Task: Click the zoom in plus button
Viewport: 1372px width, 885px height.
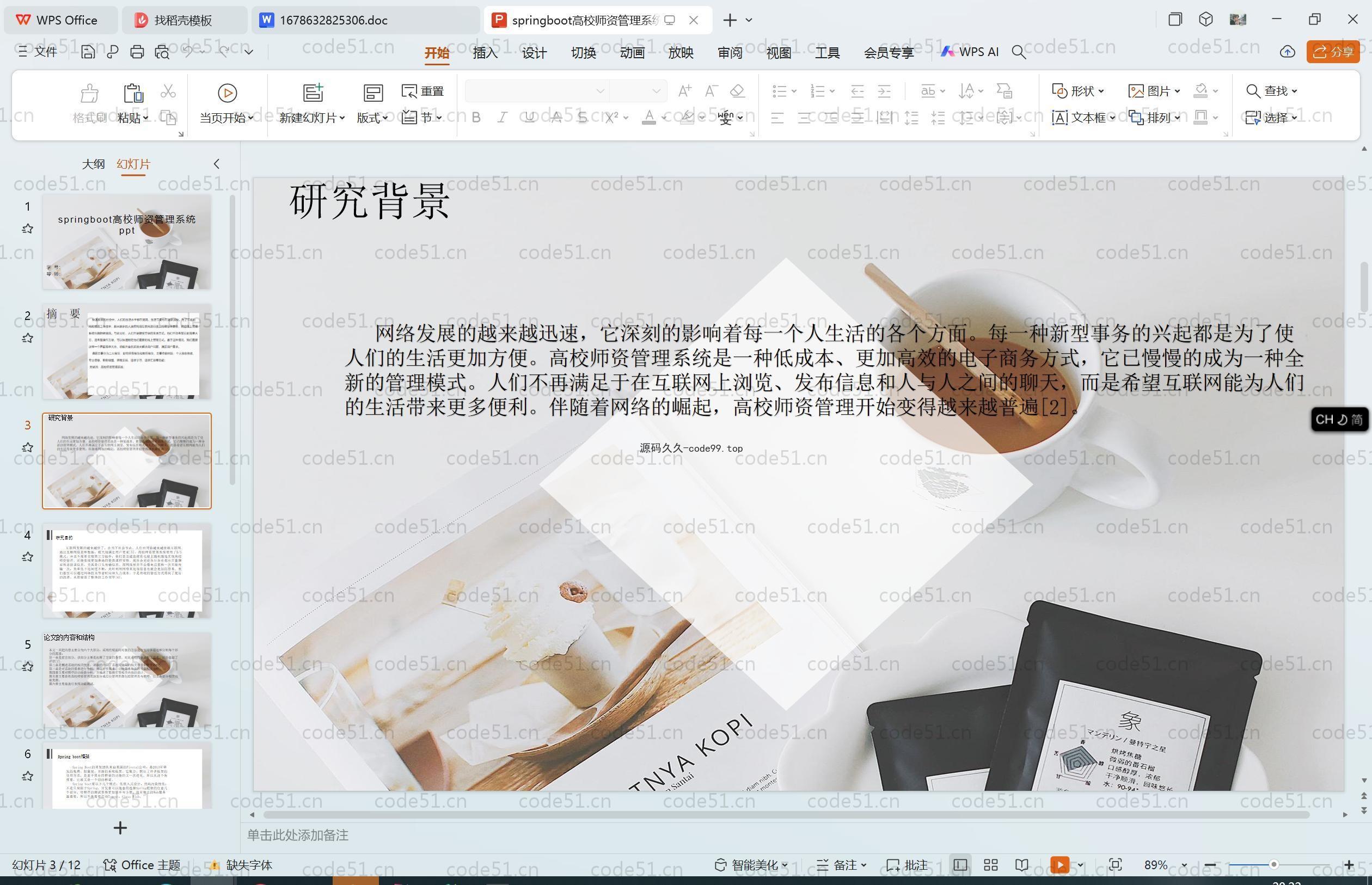Action: point(1349,865)
